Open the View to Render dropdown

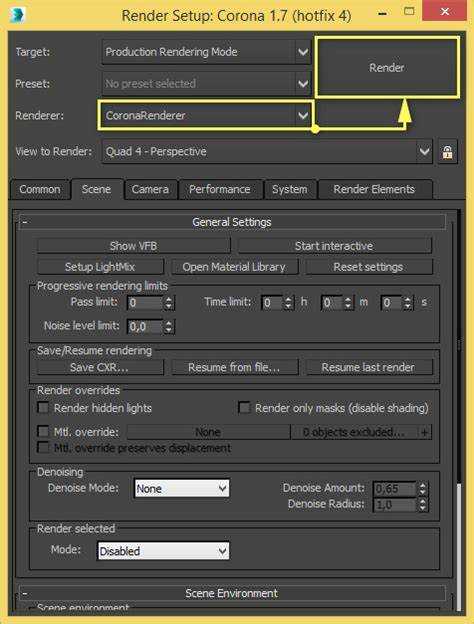click(267, 152)
